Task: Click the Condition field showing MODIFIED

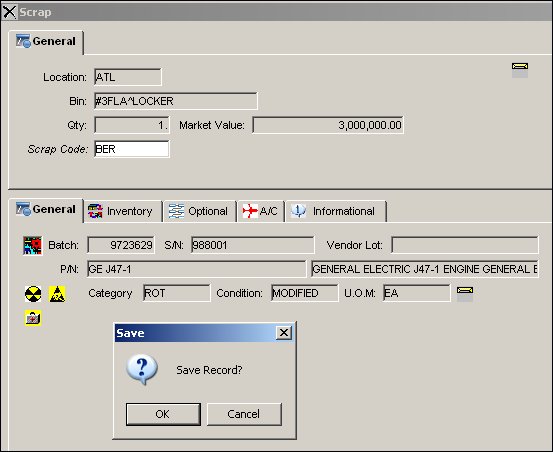Action: (305, 293)
